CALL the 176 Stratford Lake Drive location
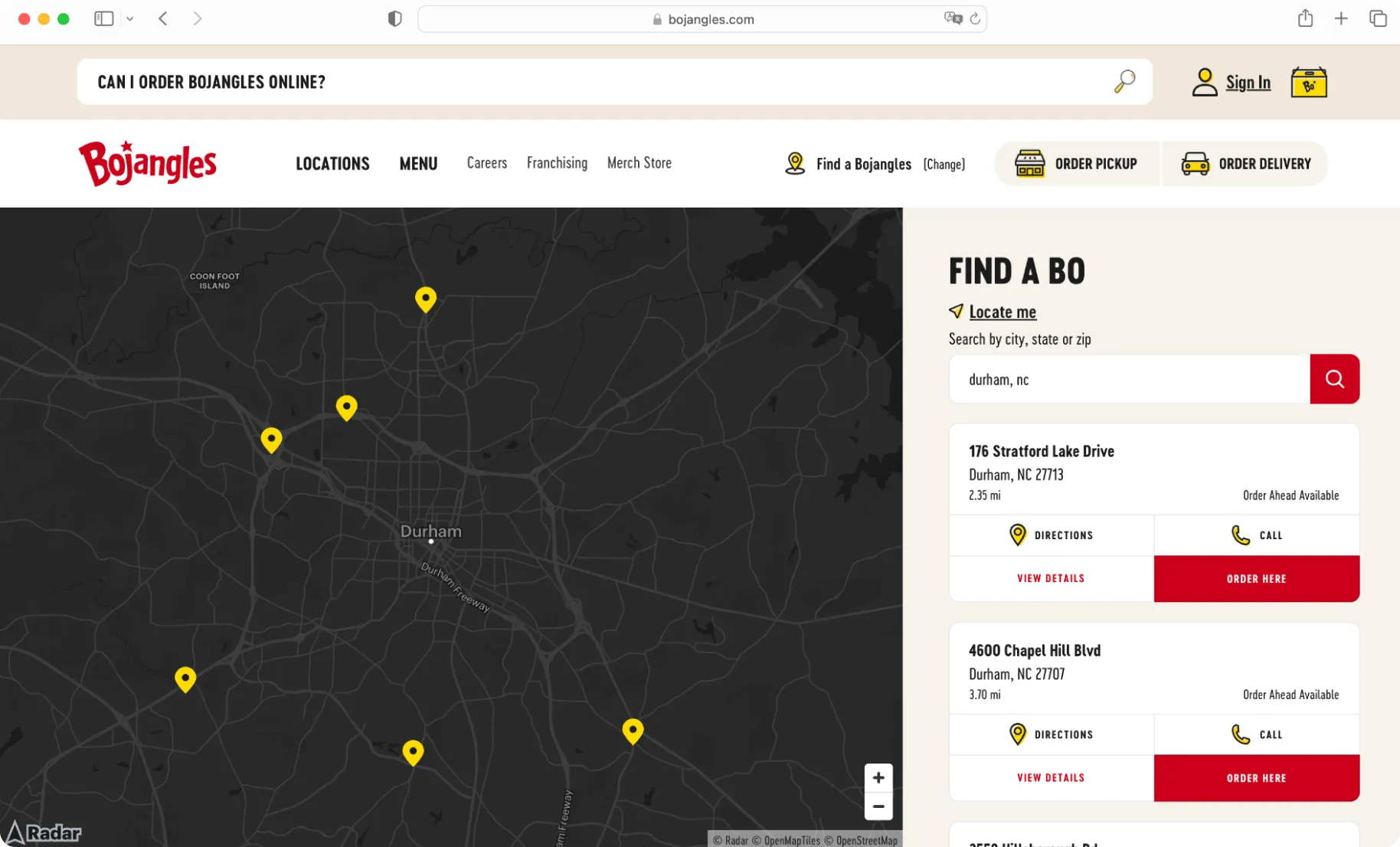The width and height of the screenshot is (1400, 847). 1257,535
